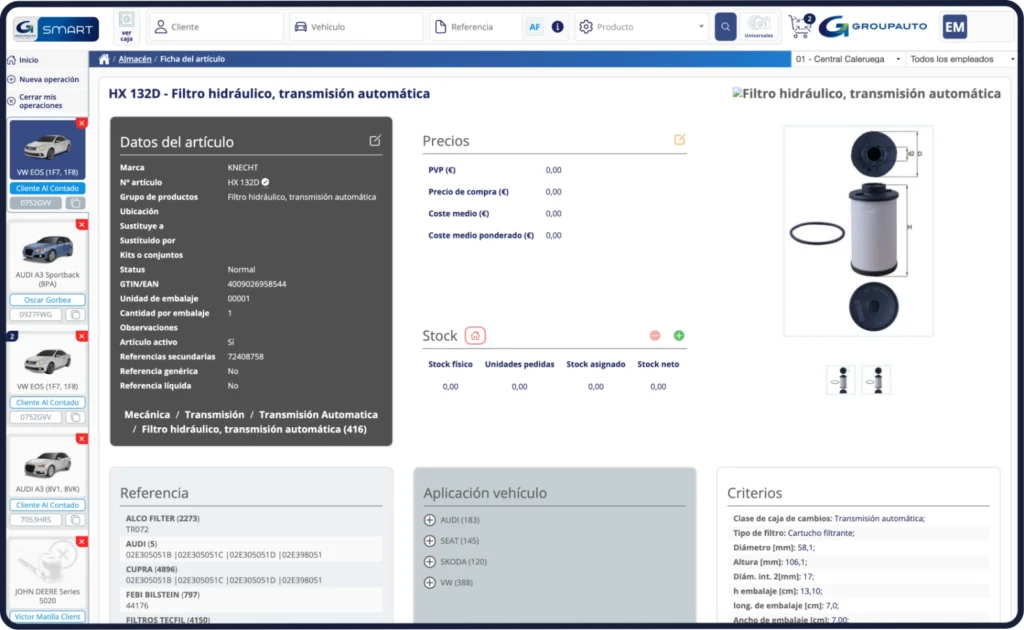
Task: Click the 0927FWG plate button
Action: 36,315
